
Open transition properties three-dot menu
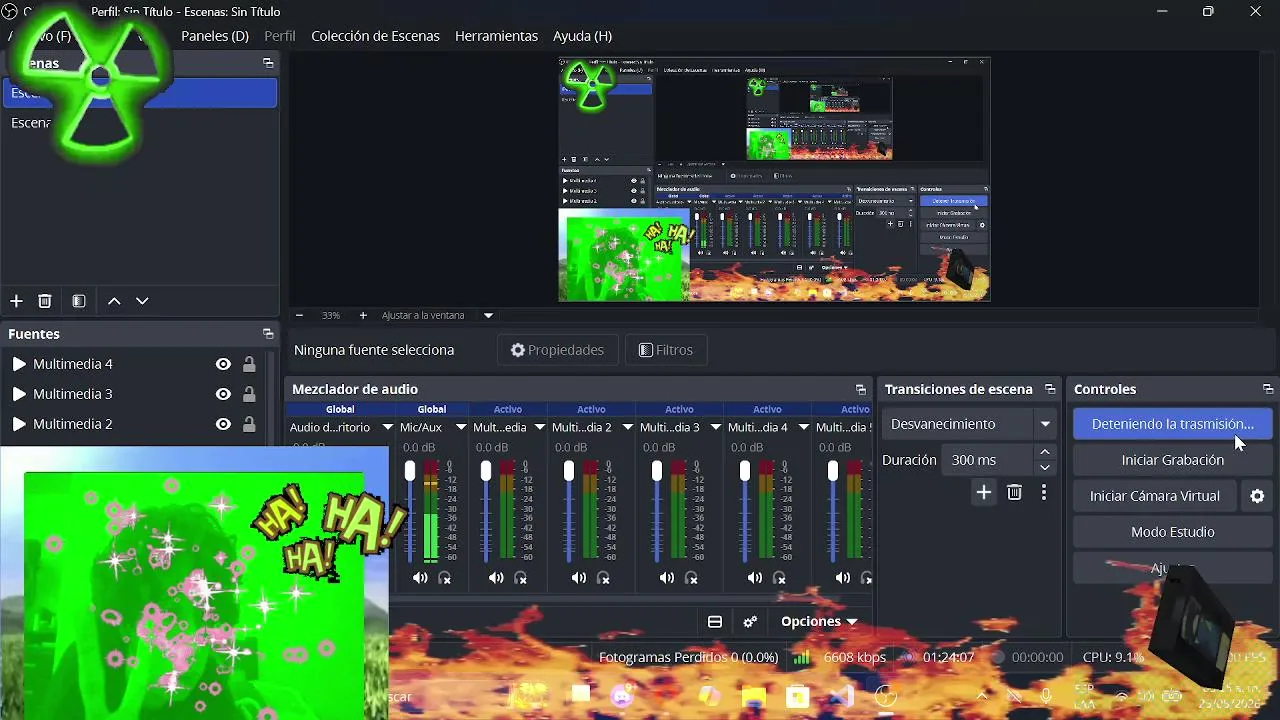[1044, 492]
